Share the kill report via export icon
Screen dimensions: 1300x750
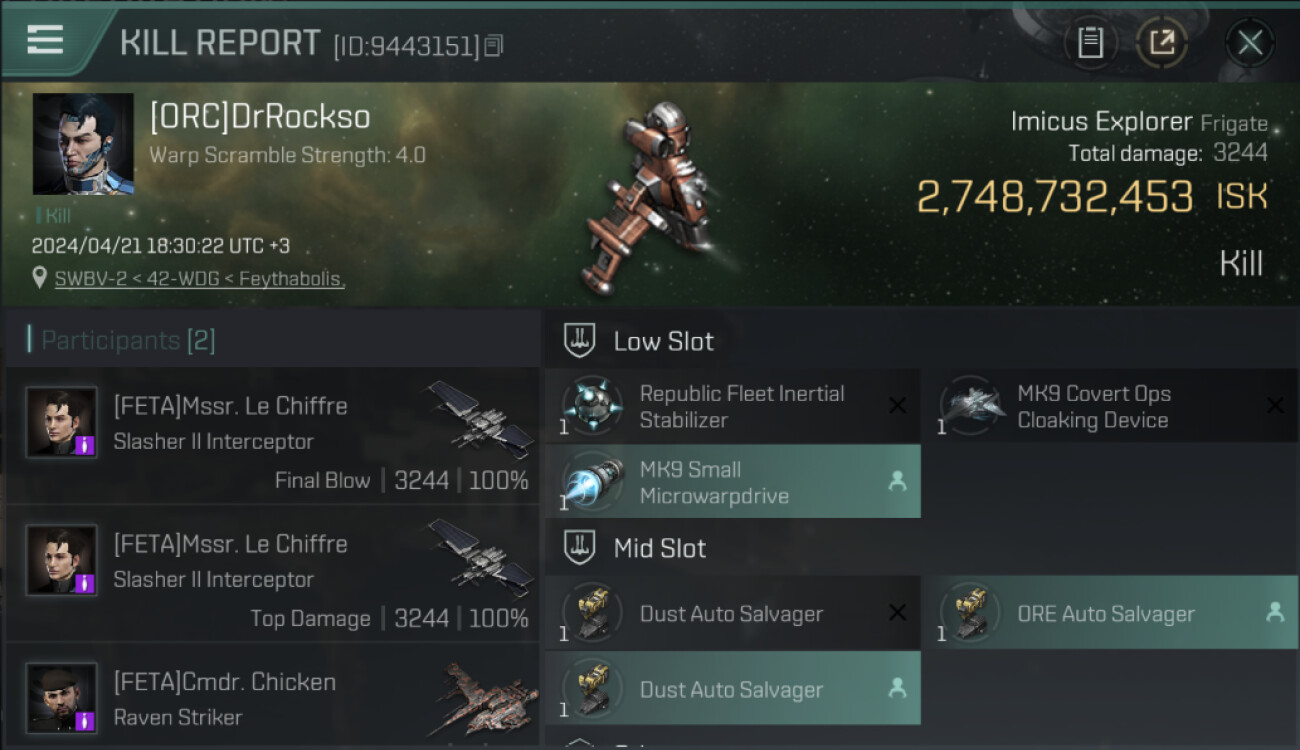pyautogui.click(x=1162, y=43)
